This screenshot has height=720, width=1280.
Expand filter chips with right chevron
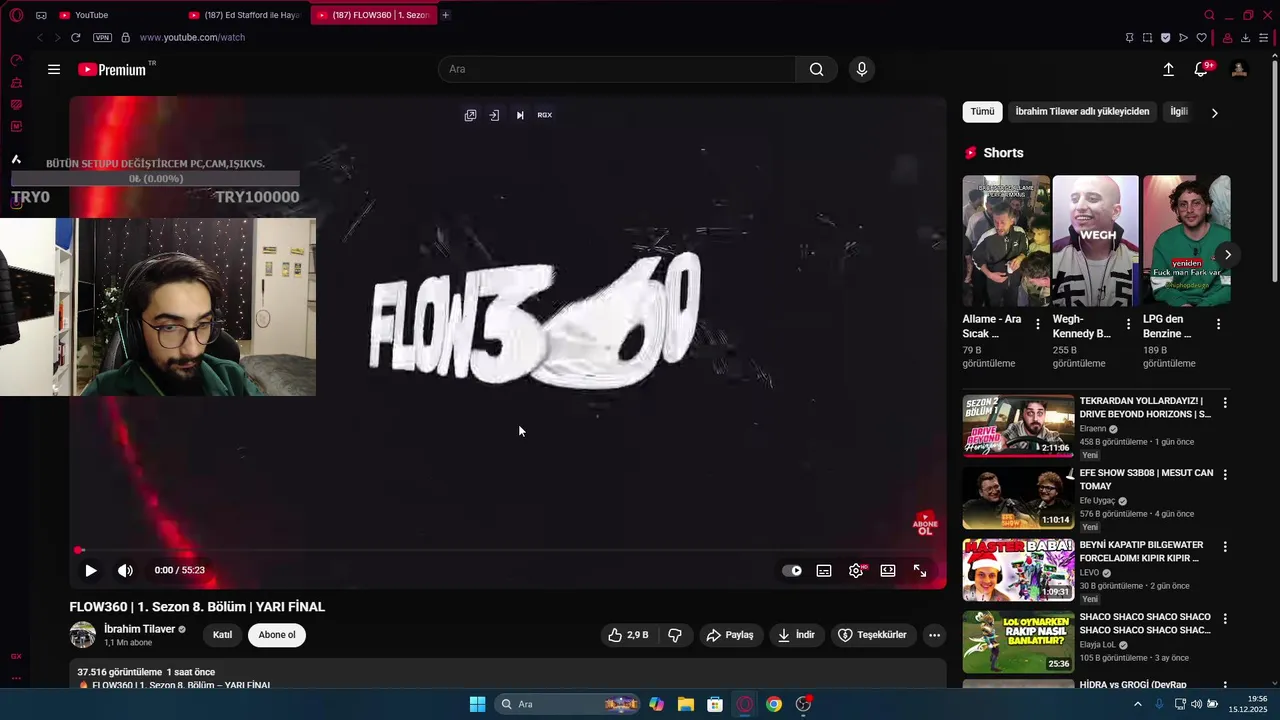click(1215, 113)
